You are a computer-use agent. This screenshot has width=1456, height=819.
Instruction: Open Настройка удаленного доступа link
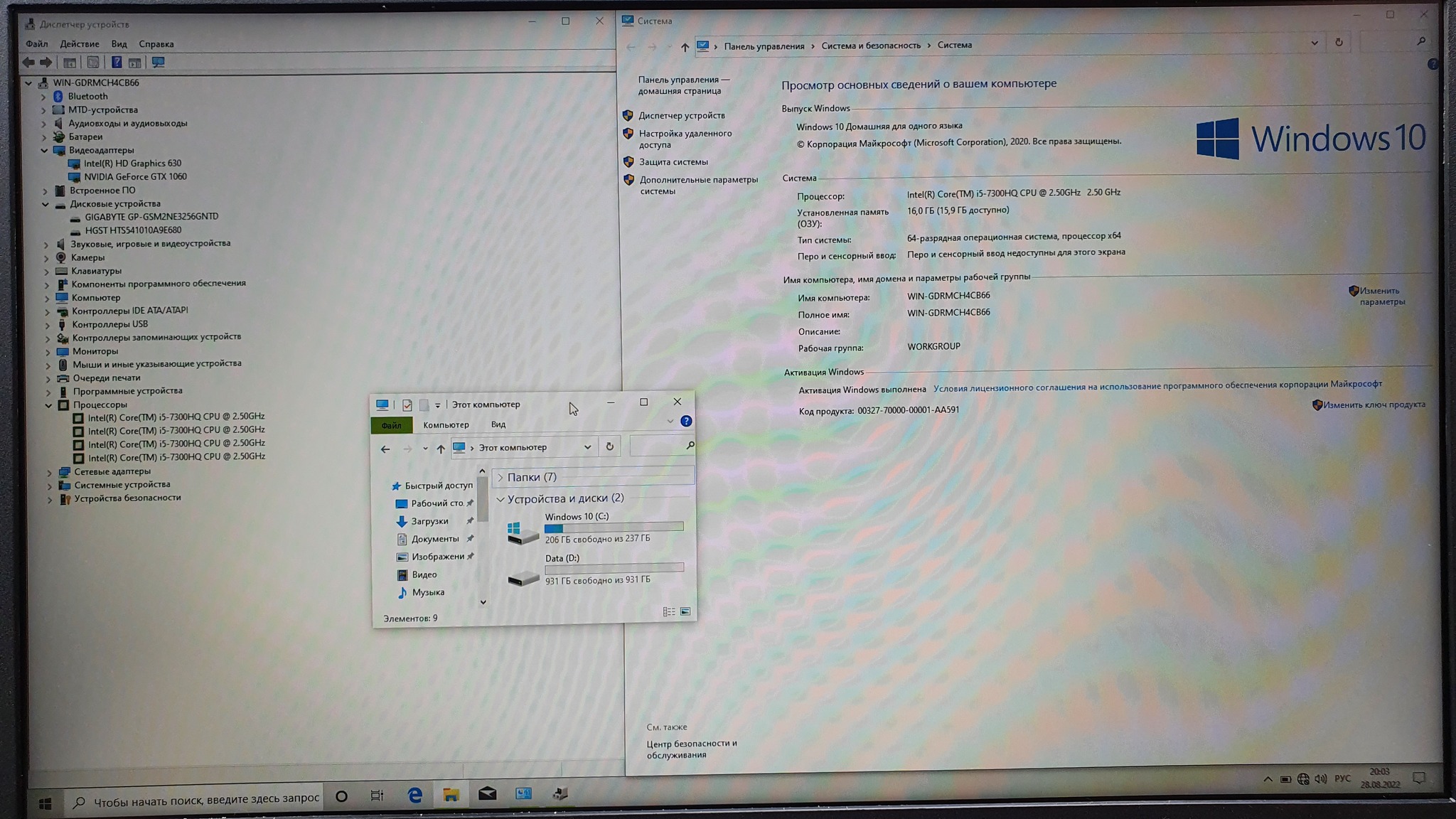tap(685, 139)
